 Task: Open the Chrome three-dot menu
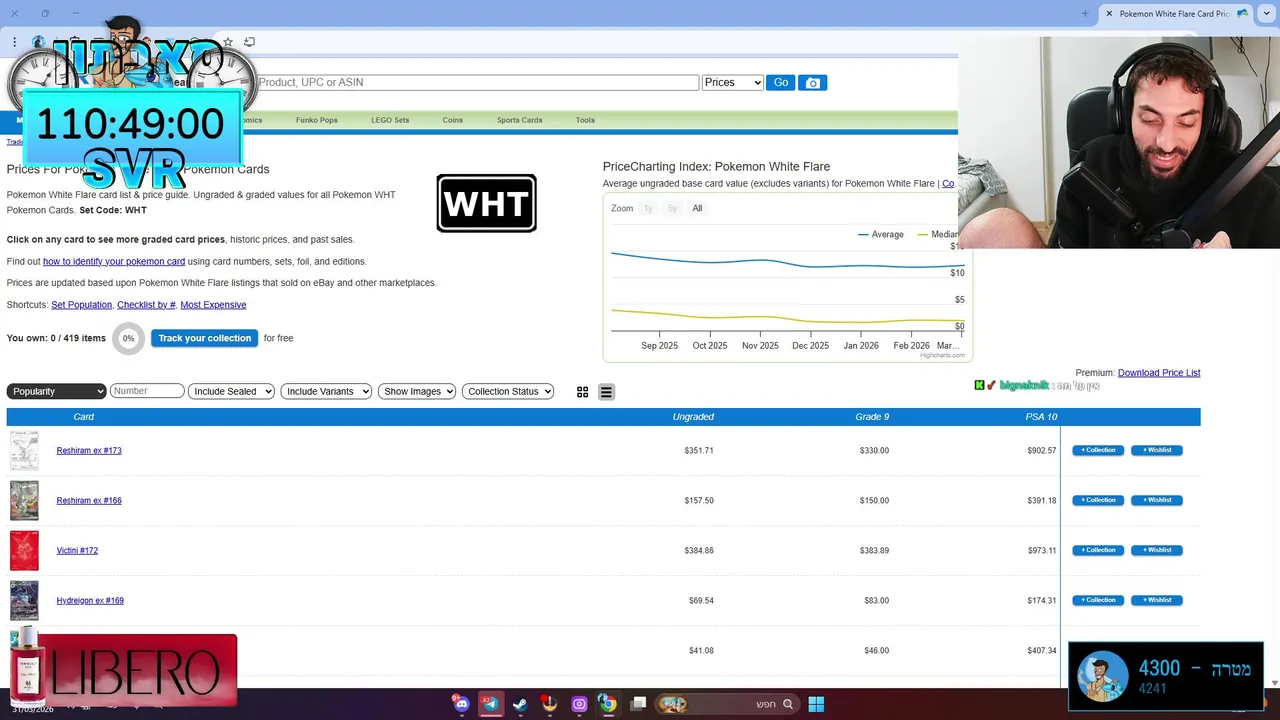[15, 42]
